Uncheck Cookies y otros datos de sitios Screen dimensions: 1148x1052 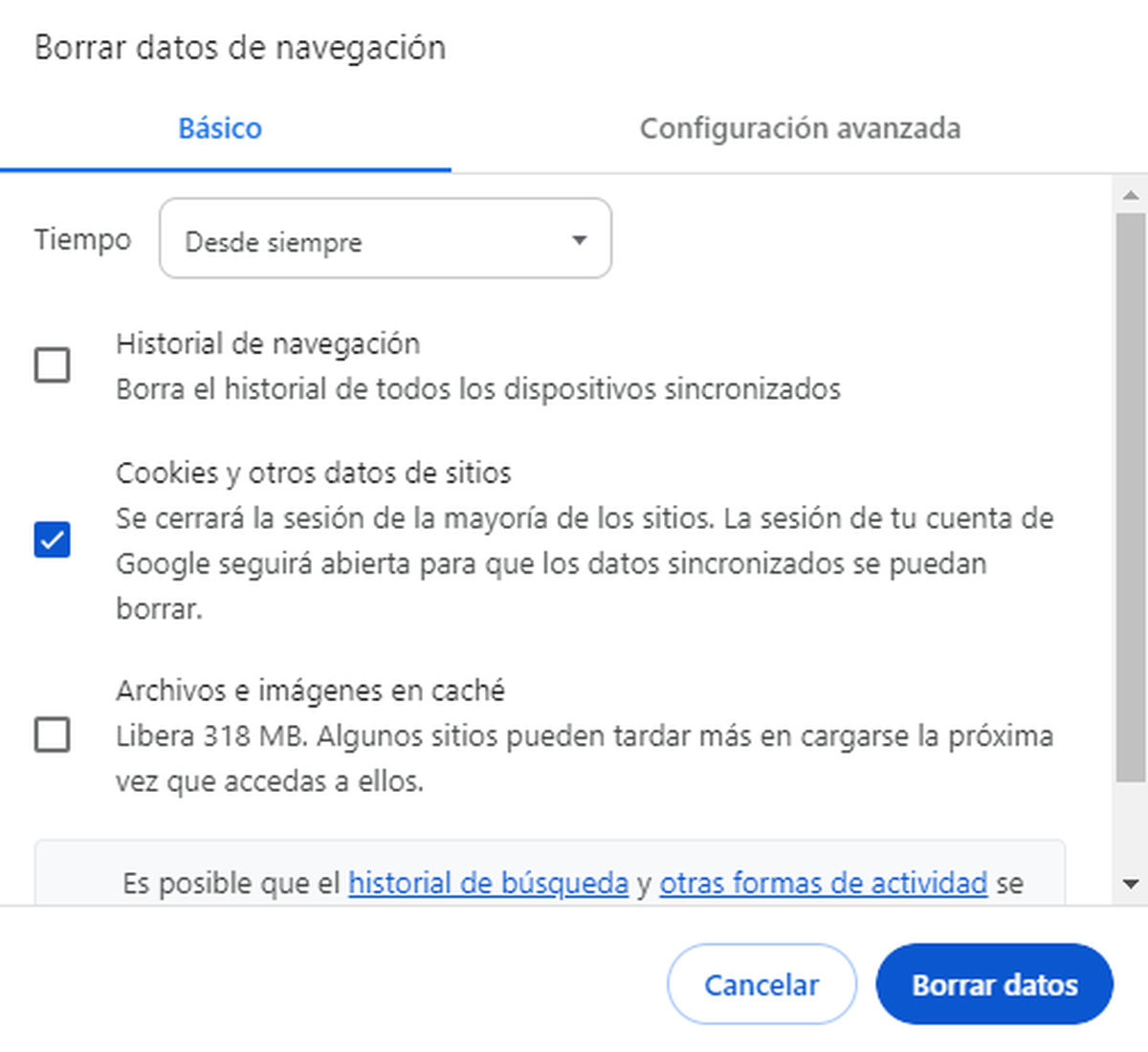click(52, 539)
